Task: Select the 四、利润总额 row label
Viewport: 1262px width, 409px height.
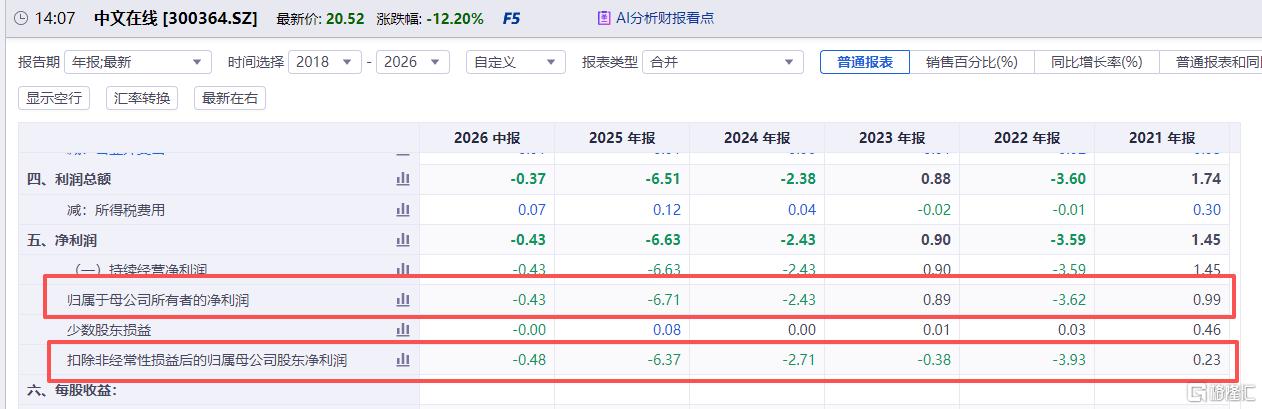Action: (68, 179)
